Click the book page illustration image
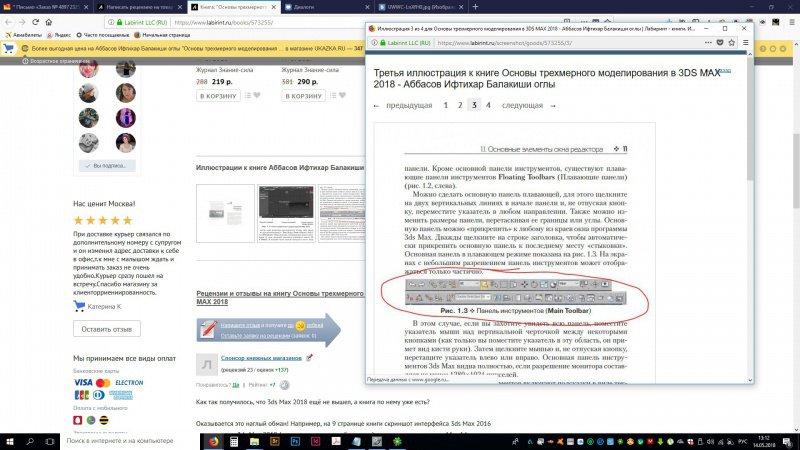 [x=514, y=253]
